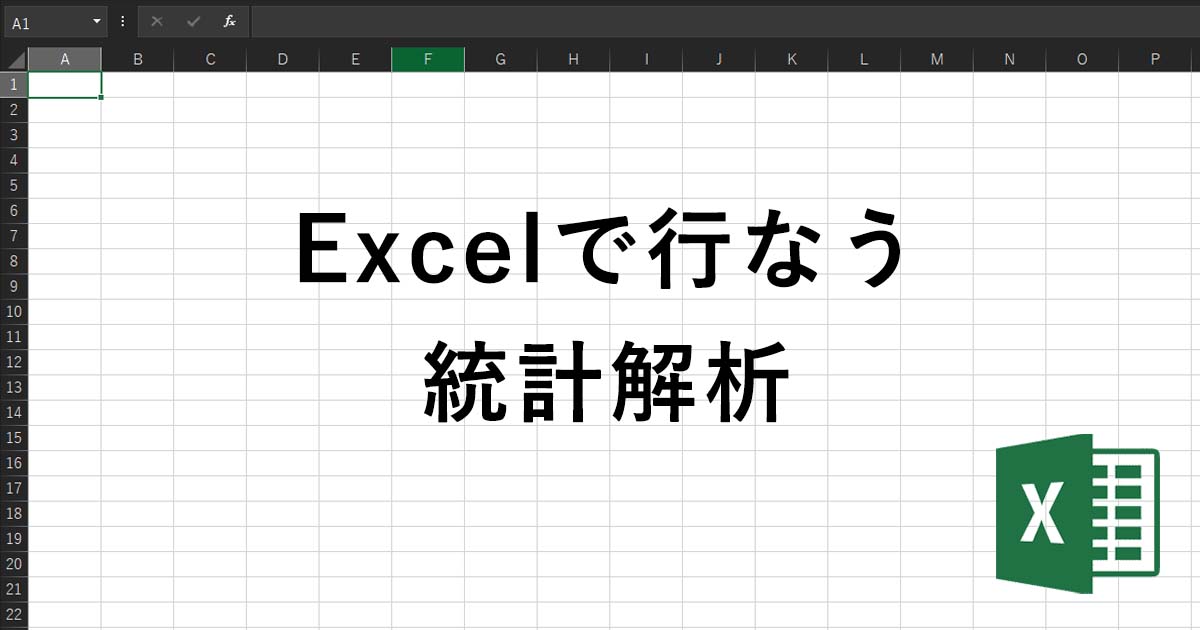Select column B header
1200x630 pixels.
[x=138, y=59]
